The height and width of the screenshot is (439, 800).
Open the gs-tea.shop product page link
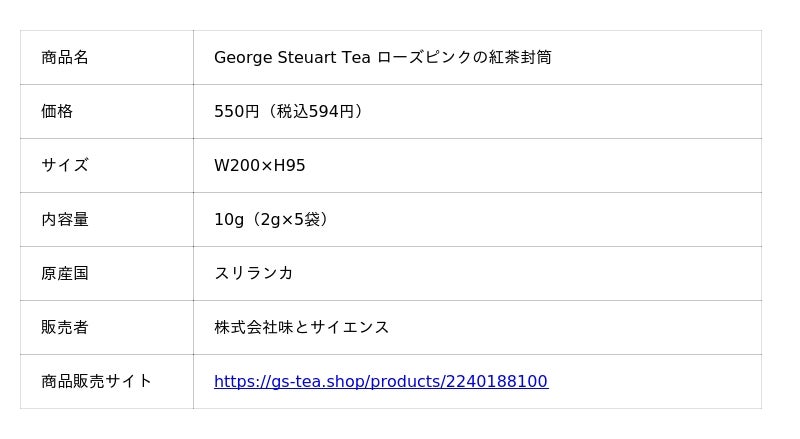coord(380,381)
